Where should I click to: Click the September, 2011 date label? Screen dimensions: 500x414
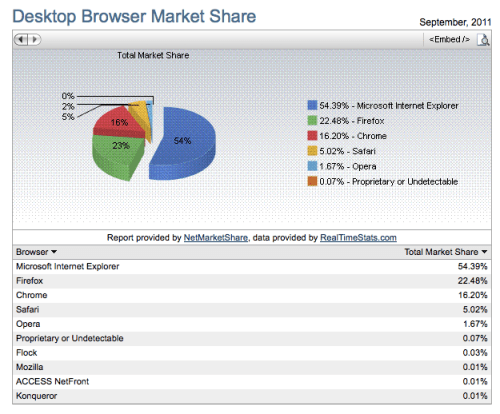(x=455, y=22)
